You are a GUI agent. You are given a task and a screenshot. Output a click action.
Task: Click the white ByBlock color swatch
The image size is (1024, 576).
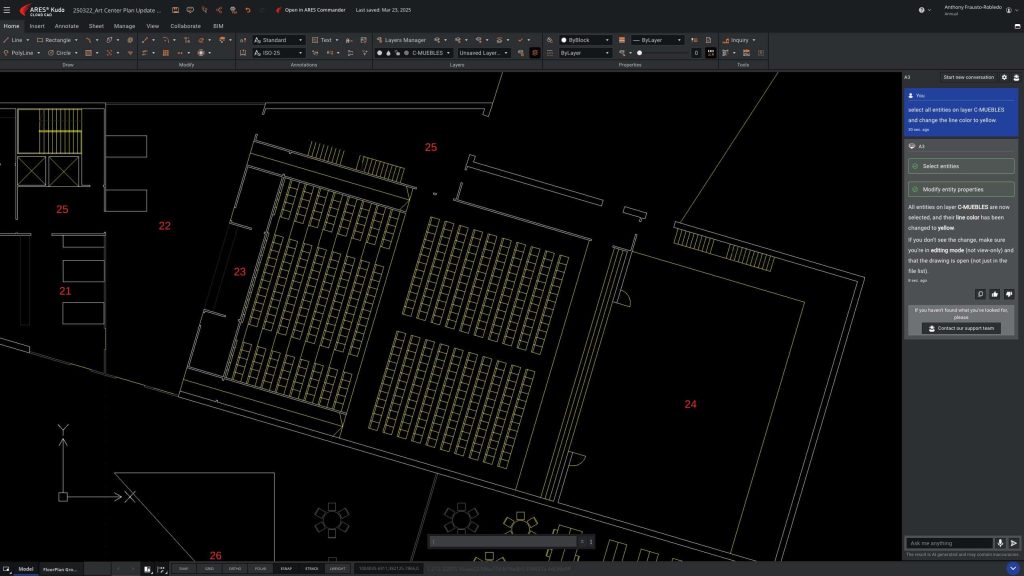click(x=564, y=40)
